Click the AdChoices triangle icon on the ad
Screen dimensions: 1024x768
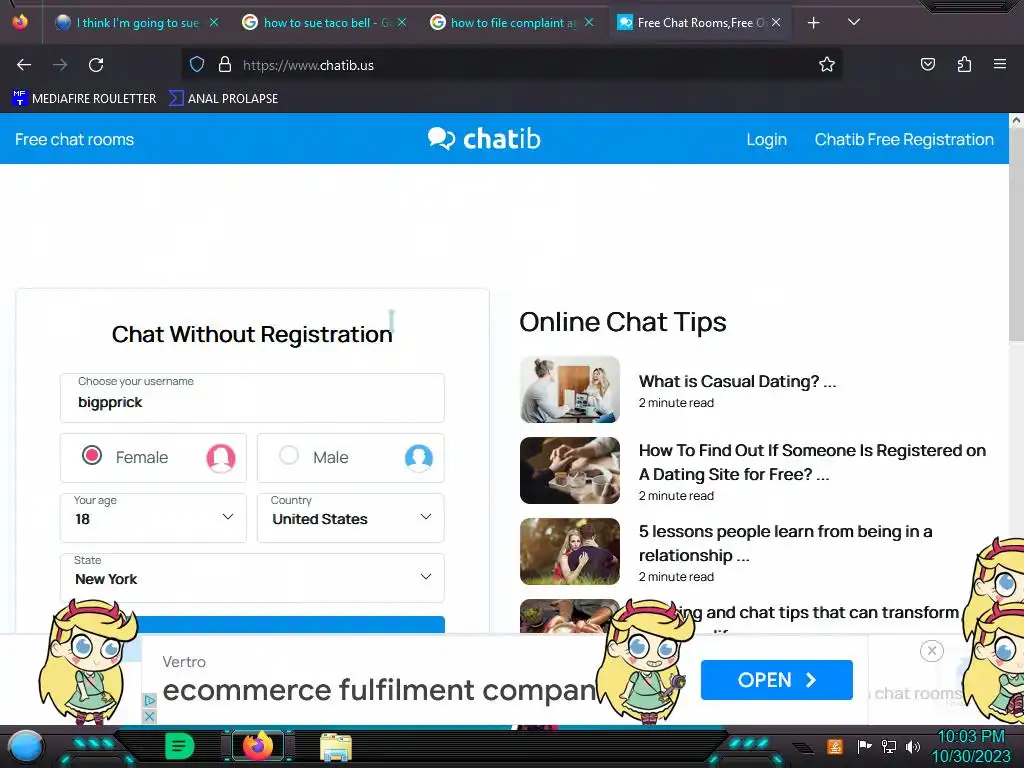tap(150, 701)
